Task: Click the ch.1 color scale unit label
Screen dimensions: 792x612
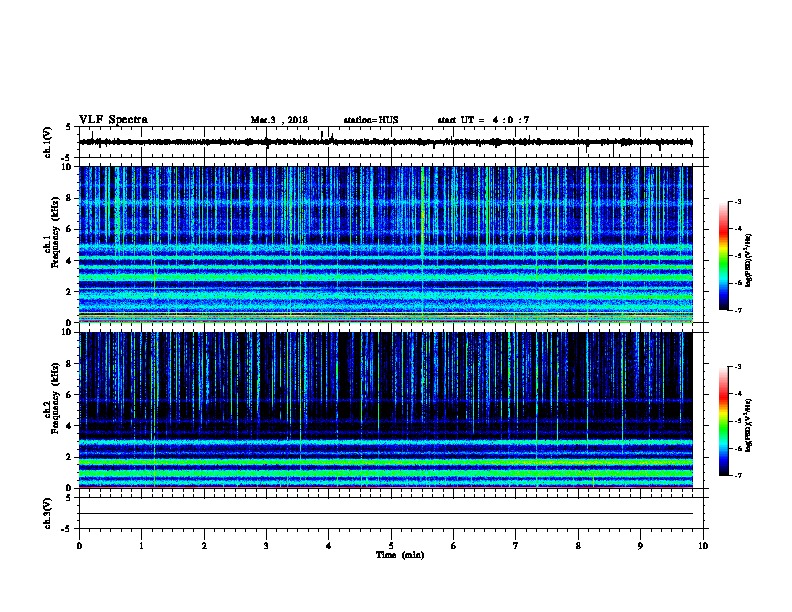Action: 749,260
